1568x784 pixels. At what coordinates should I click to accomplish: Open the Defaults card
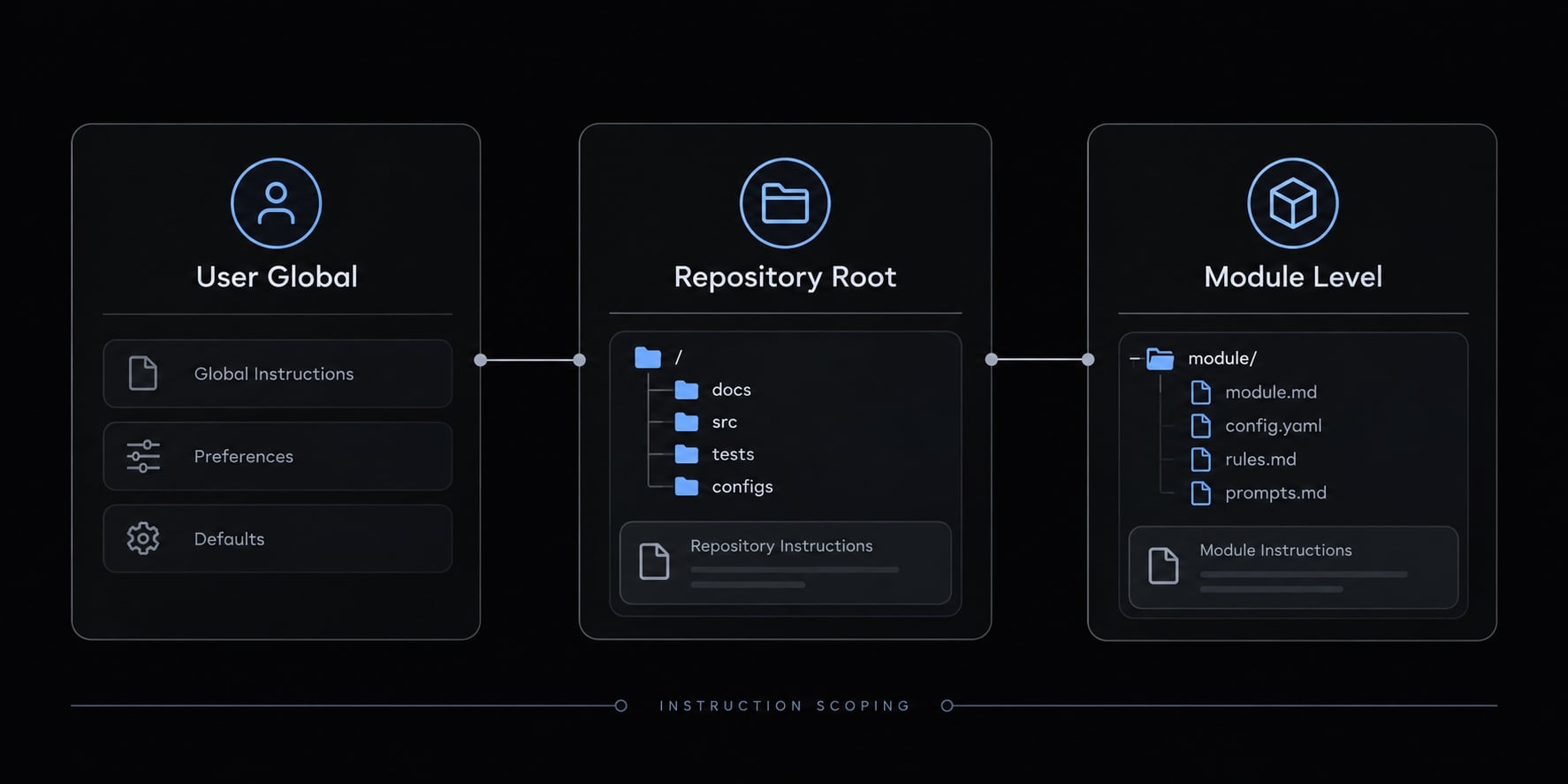(278, 538)
